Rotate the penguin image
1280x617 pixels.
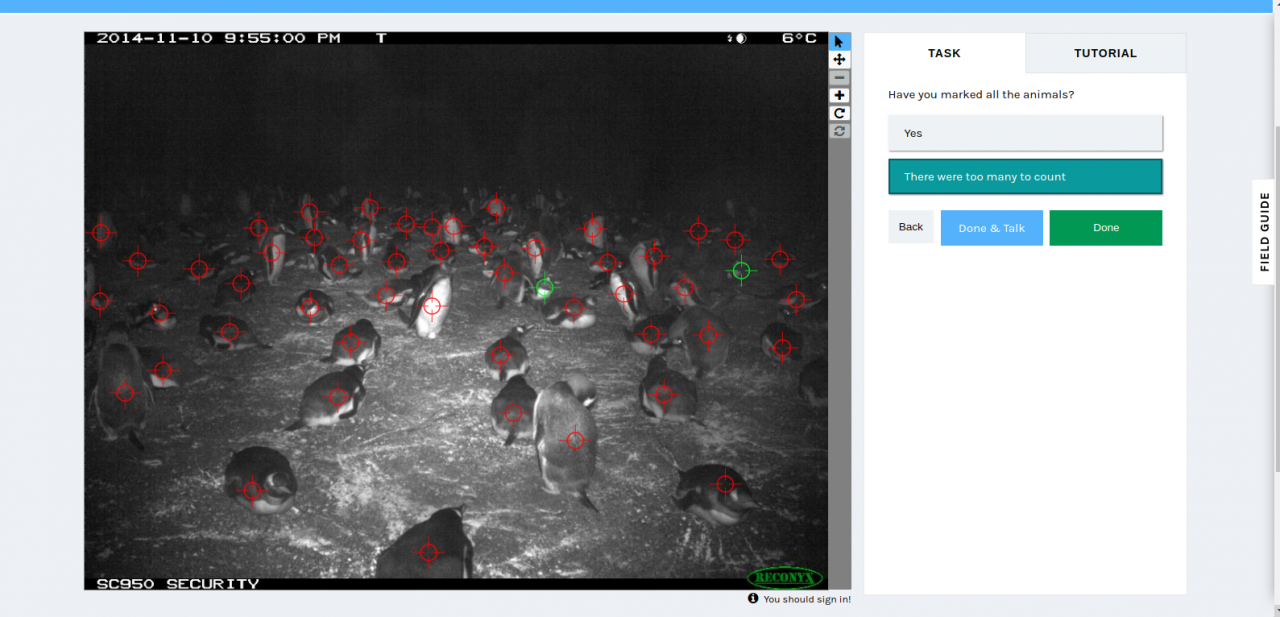pos(840,114)
